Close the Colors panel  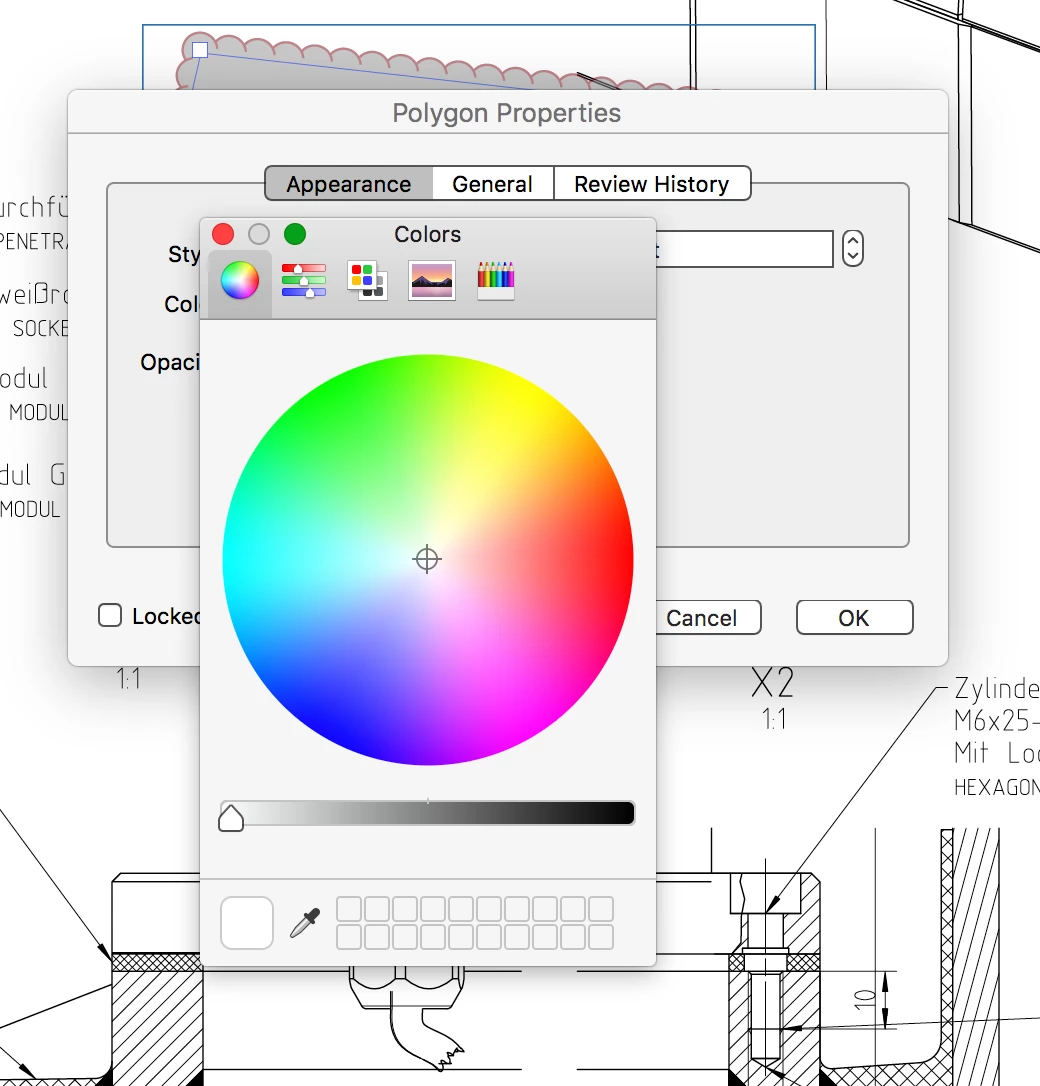click(223, 234)
